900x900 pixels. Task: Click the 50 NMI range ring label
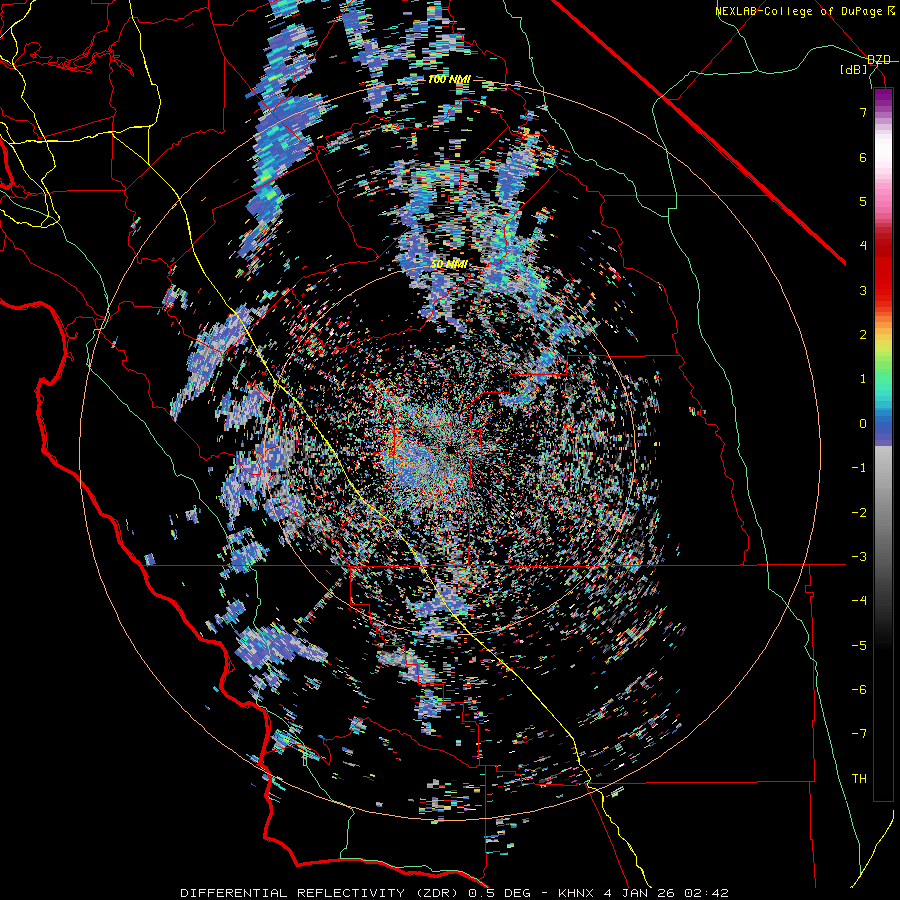[449, 264]
